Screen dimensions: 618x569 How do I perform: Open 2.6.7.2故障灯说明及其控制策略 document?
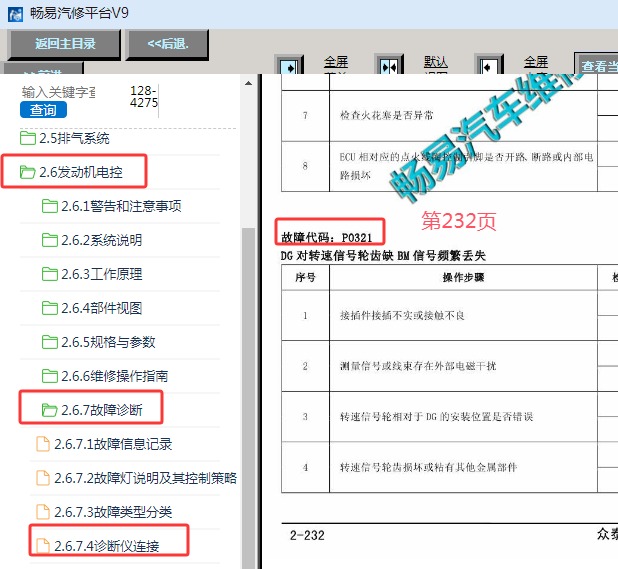coord(136,478)
